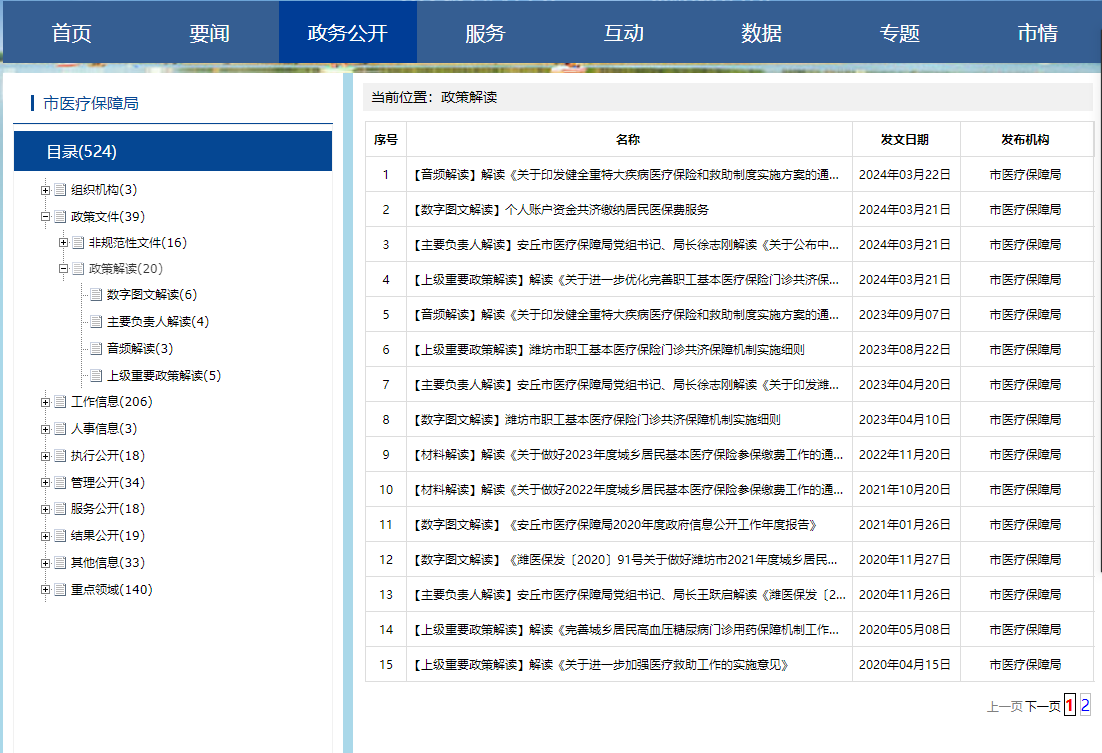Viewport: 1102px width, 753px height.
Task: Select page 1 in the pagination
Action: coord(1070,704)
